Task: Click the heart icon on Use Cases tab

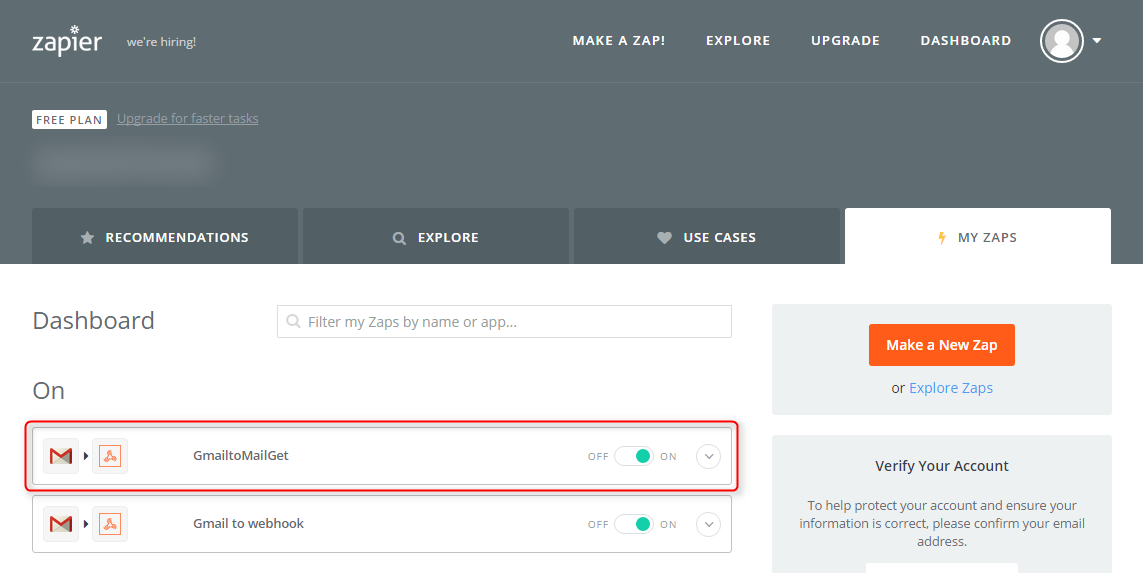Action: click(x=664, y=238)
